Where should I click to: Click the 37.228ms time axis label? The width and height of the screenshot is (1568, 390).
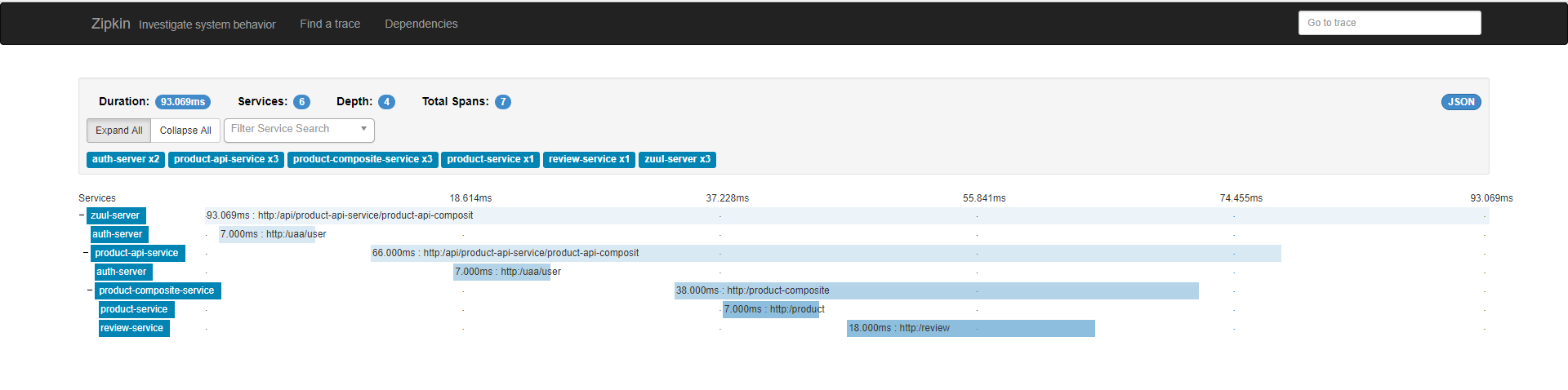point(728,198)
